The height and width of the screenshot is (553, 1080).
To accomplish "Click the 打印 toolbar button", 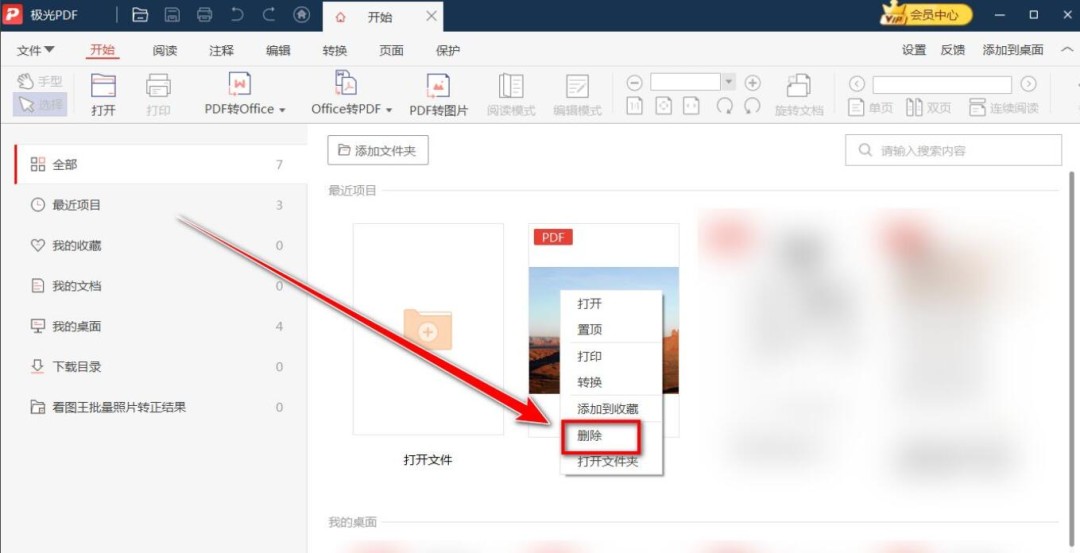I will (x=158, y=95).
